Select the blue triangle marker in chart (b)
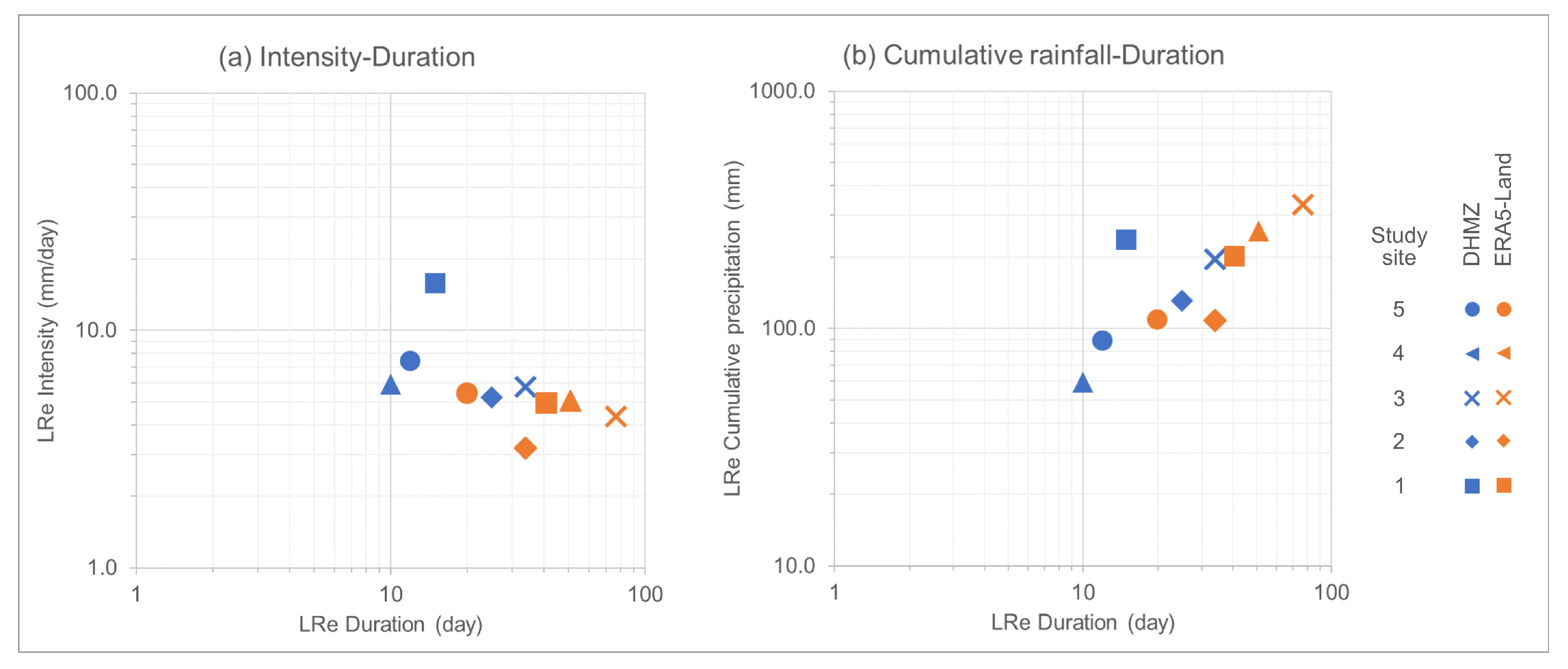The image size is (1568, 669). pos(1082,383)
